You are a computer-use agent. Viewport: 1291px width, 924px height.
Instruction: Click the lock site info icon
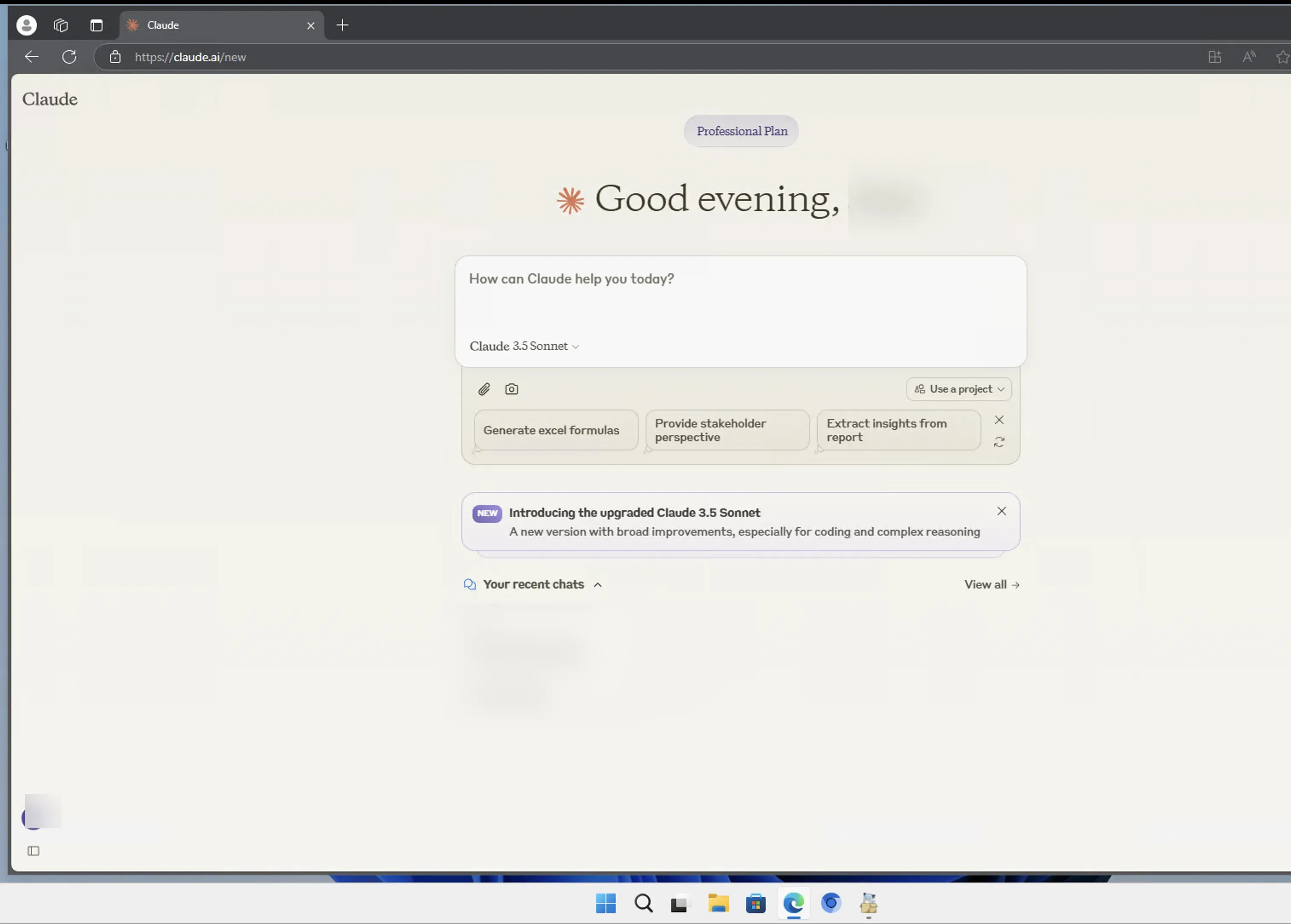[116, 57]
